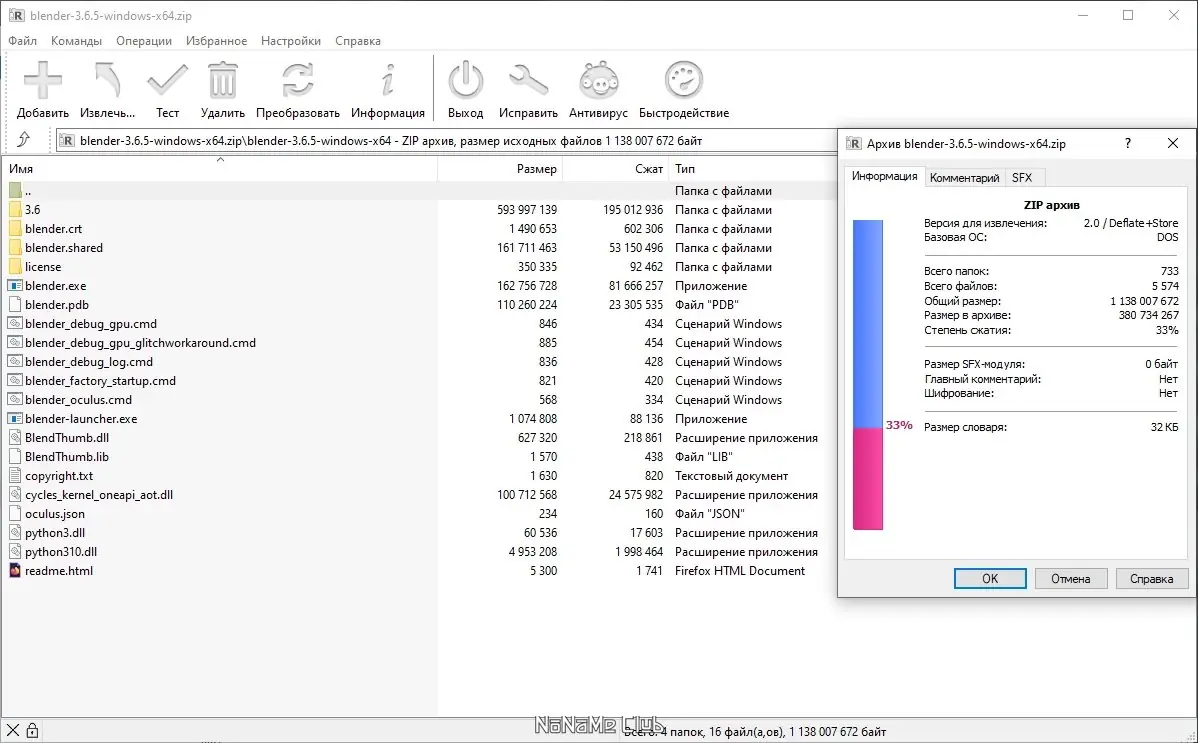Select the blender_debug_gpu.cmd script icon

pos(15,323)
